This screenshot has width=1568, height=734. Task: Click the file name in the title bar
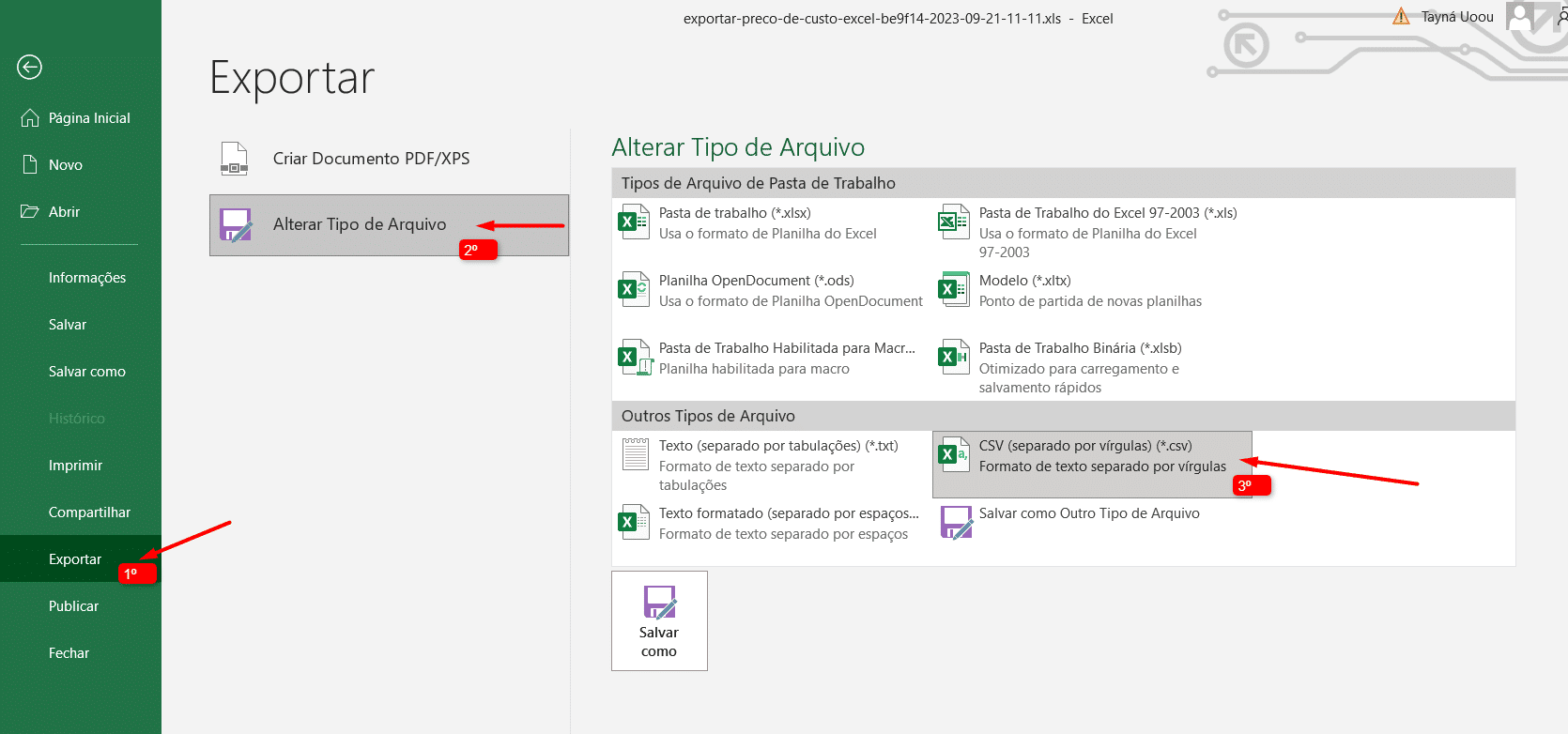[x=872, y=19]
